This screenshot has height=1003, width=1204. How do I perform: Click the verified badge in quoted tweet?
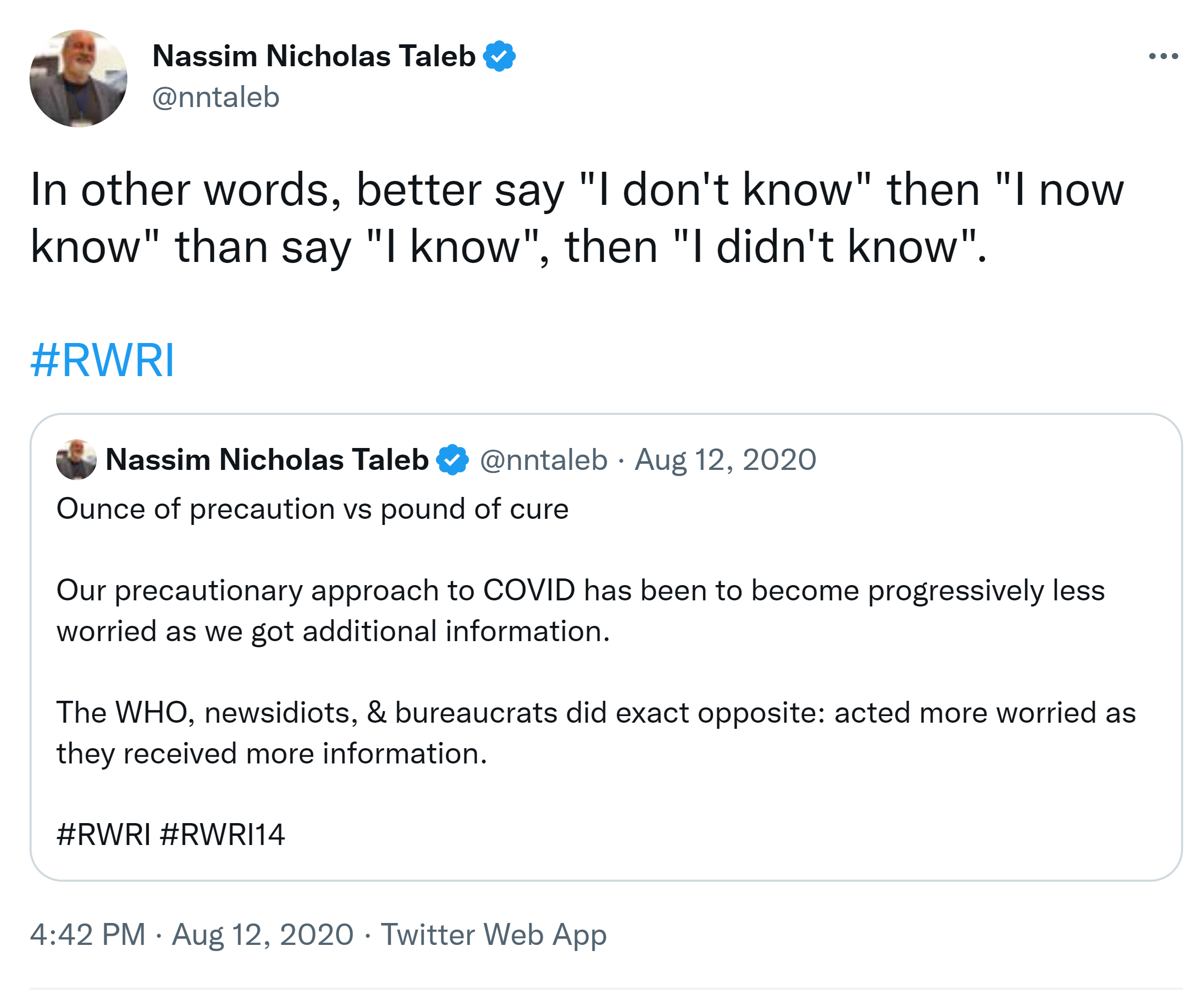(x=452, y=459)
